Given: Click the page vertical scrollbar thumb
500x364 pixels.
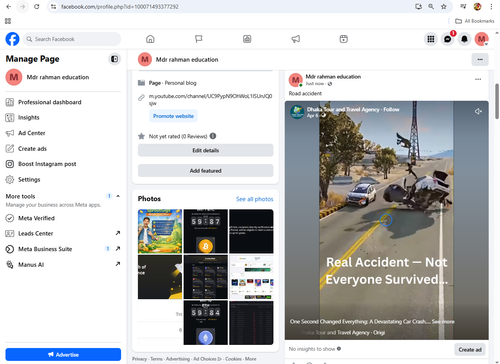Looking at the screenshot, I should pos(497,101).
